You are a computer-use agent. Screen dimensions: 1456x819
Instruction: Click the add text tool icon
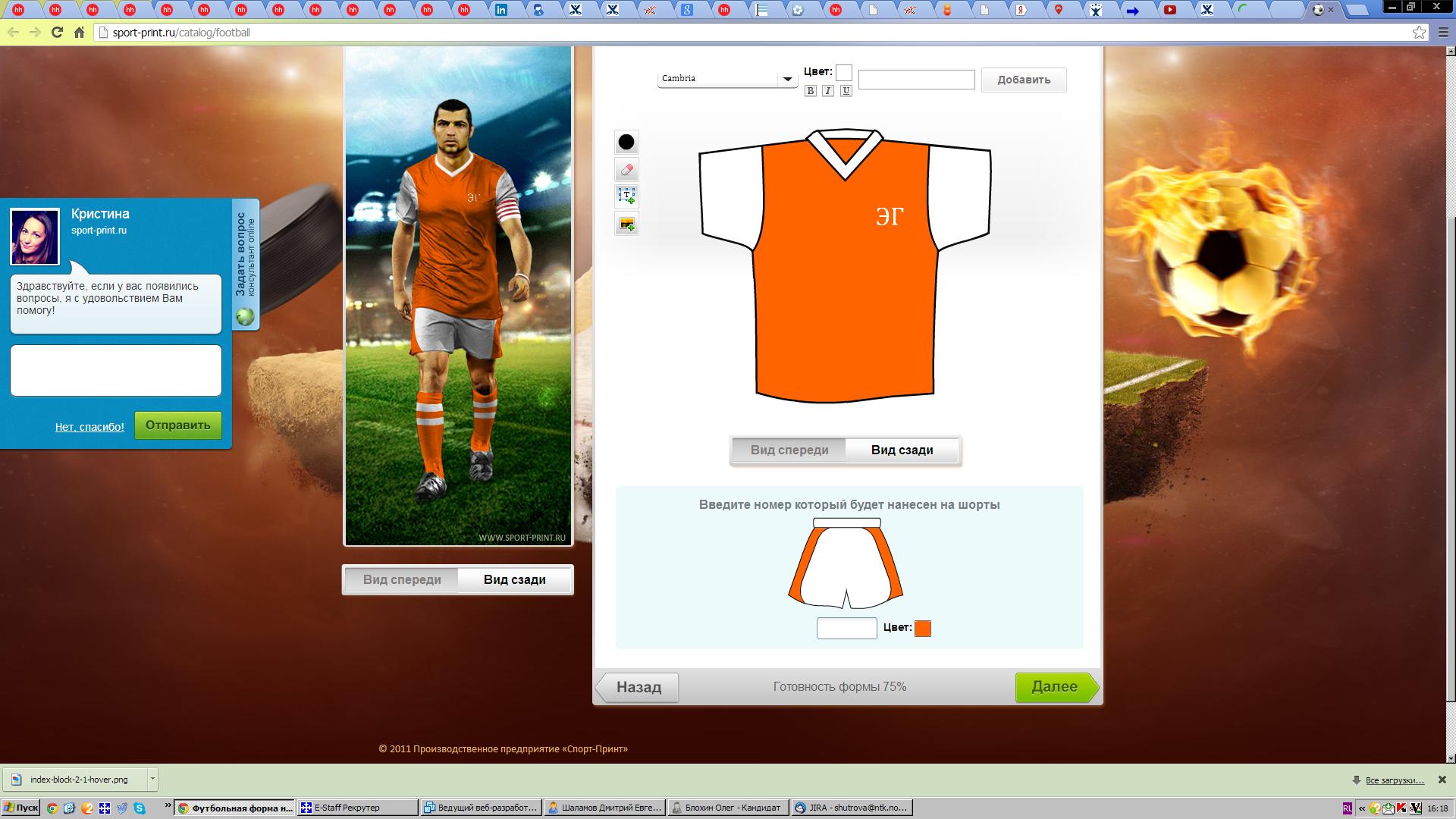(626, 196)
